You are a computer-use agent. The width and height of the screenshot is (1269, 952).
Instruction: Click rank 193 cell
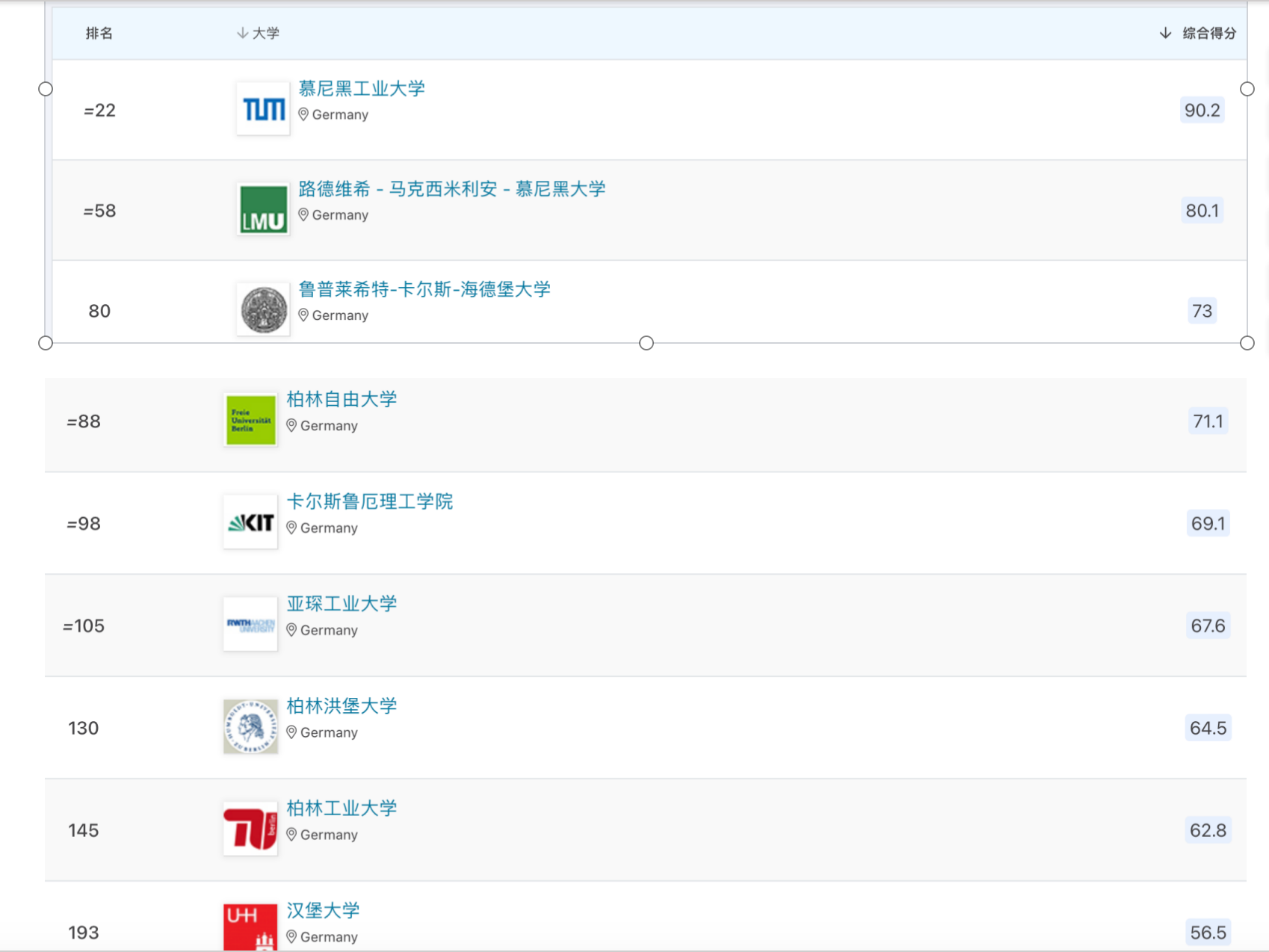click(x=84, y=933)
